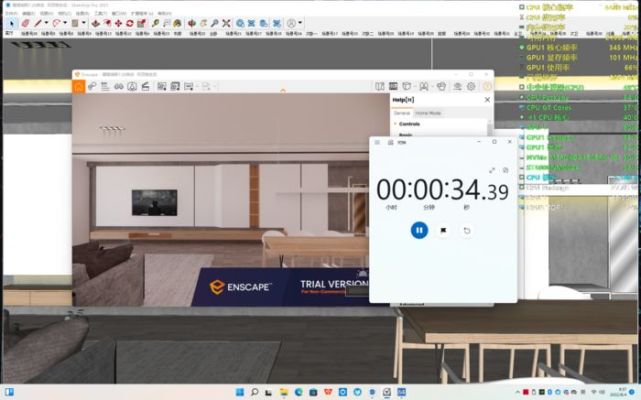Pick the SketchUp Tape Measure tool
This screenshot has width=641, height=400.
[x=155, y=23]
